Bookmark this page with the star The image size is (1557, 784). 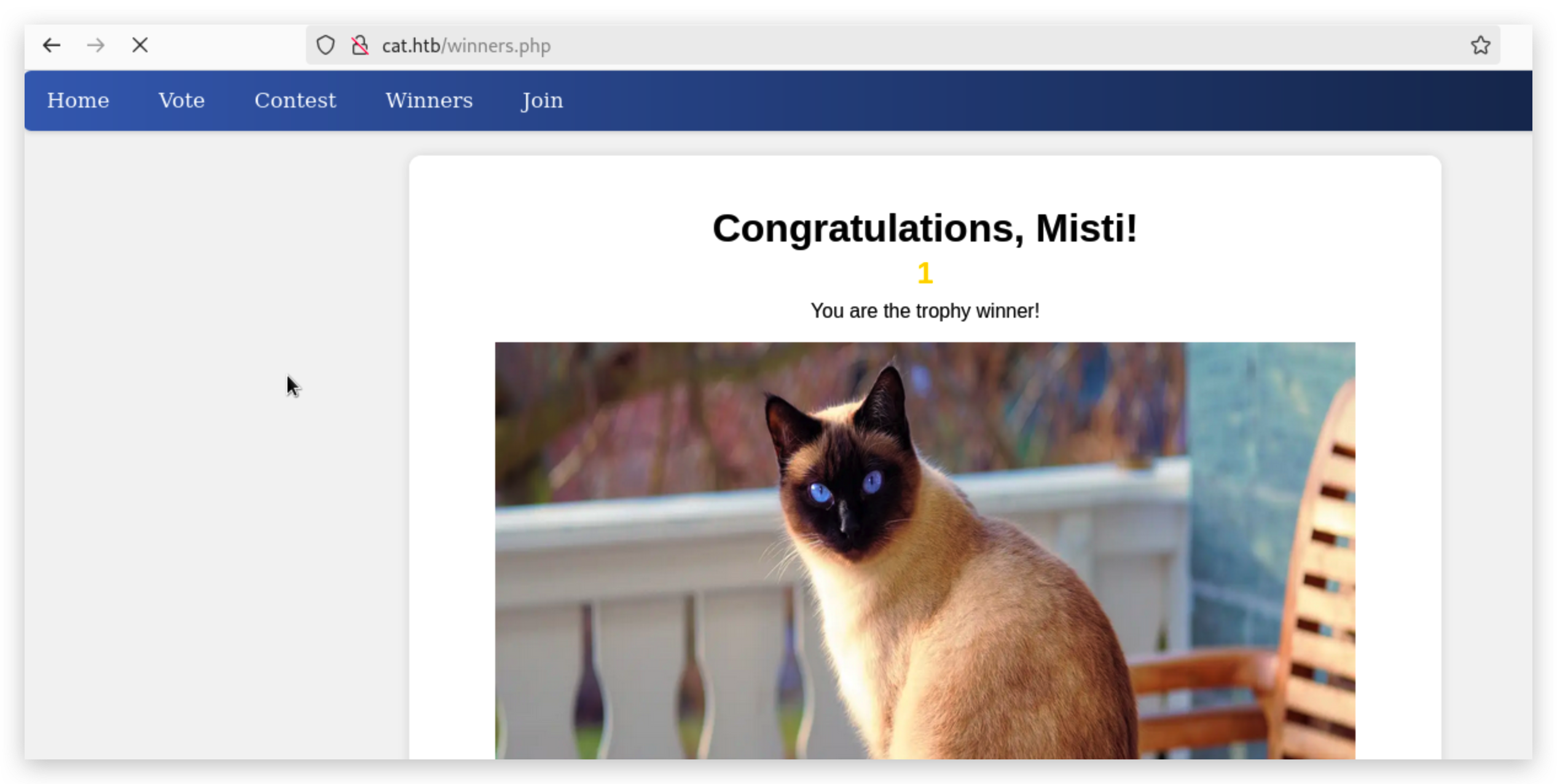tap(1480, 45)
